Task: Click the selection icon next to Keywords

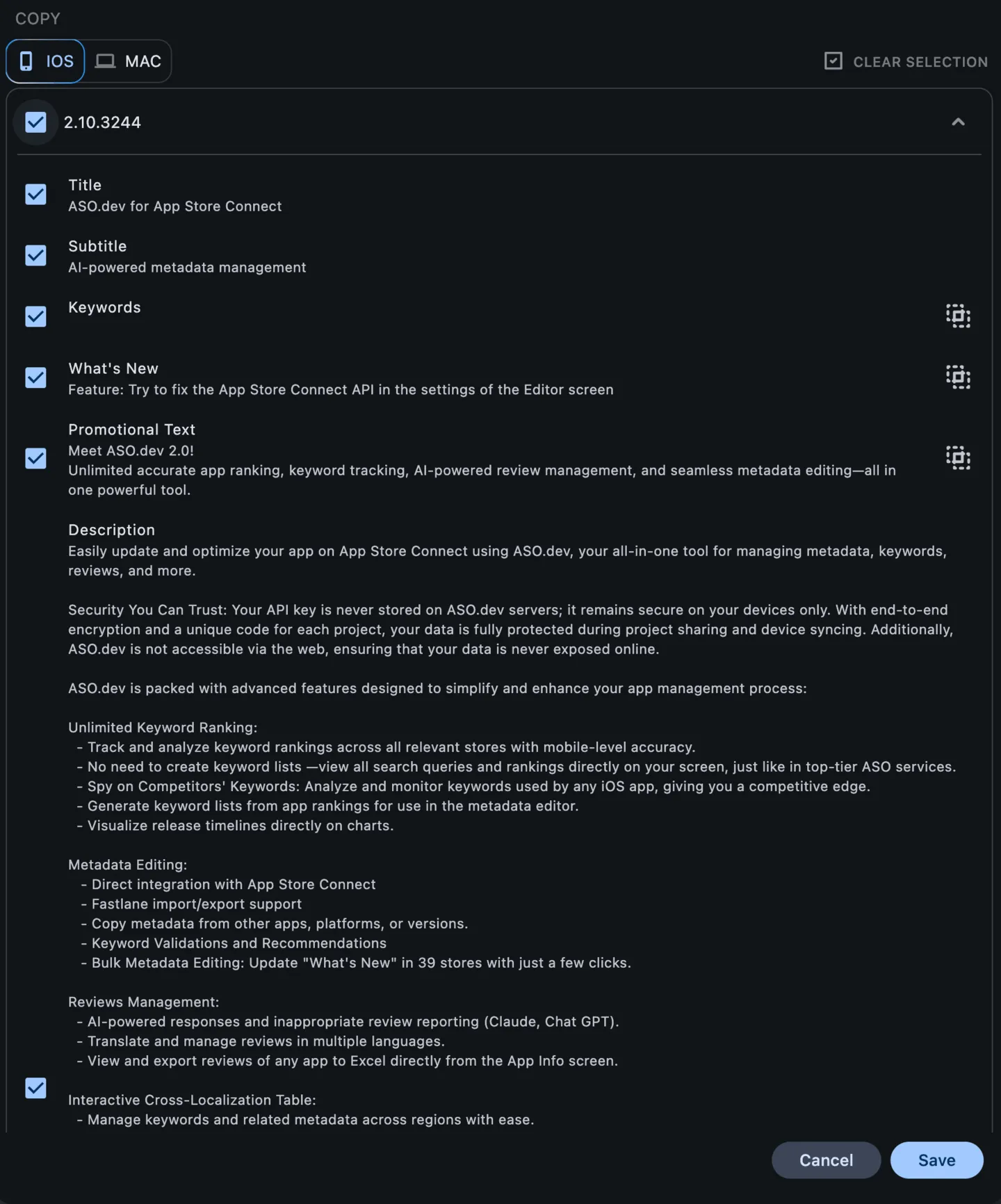Action: pos(958,316)
